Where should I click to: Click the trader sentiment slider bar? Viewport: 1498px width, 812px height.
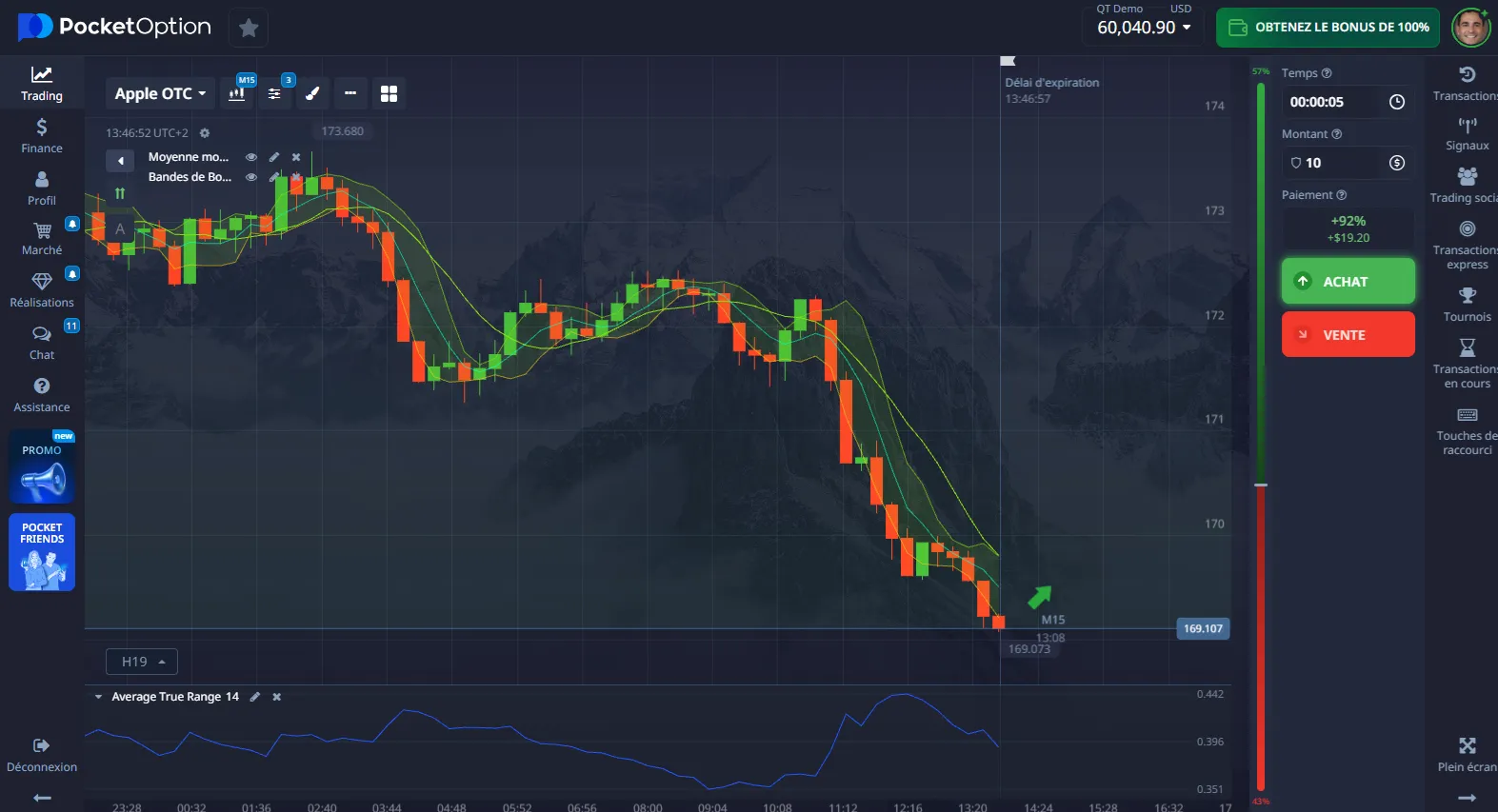[1261, 438]
